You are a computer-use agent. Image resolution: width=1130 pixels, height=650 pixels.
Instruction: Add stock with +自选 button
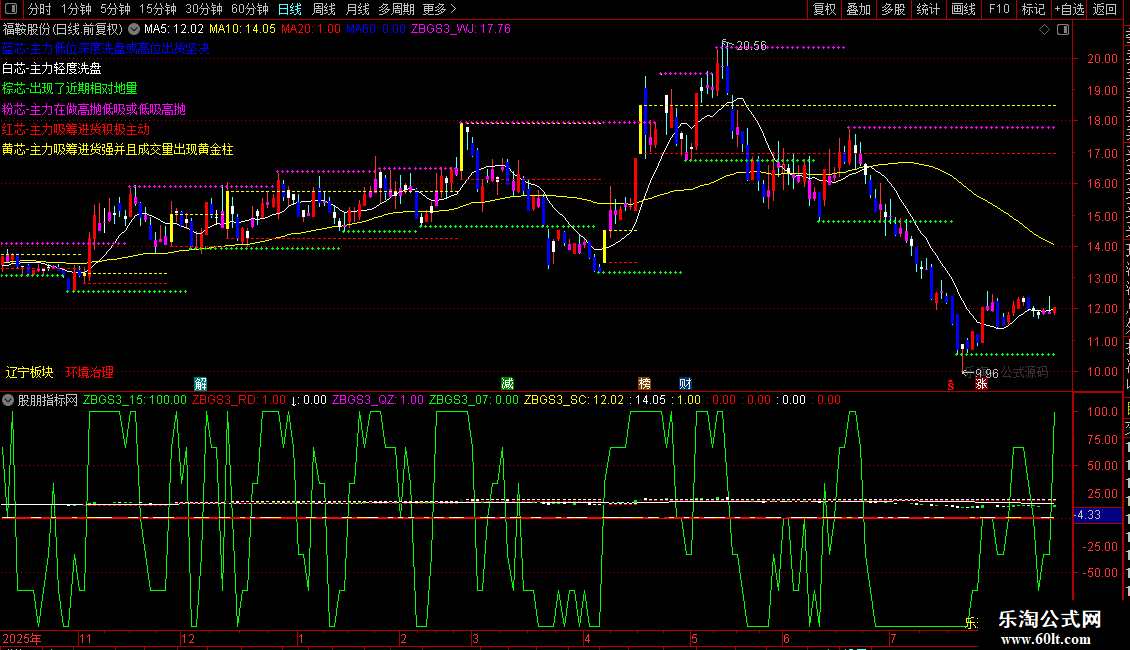pyautogui.click(x=1069, y=9)
